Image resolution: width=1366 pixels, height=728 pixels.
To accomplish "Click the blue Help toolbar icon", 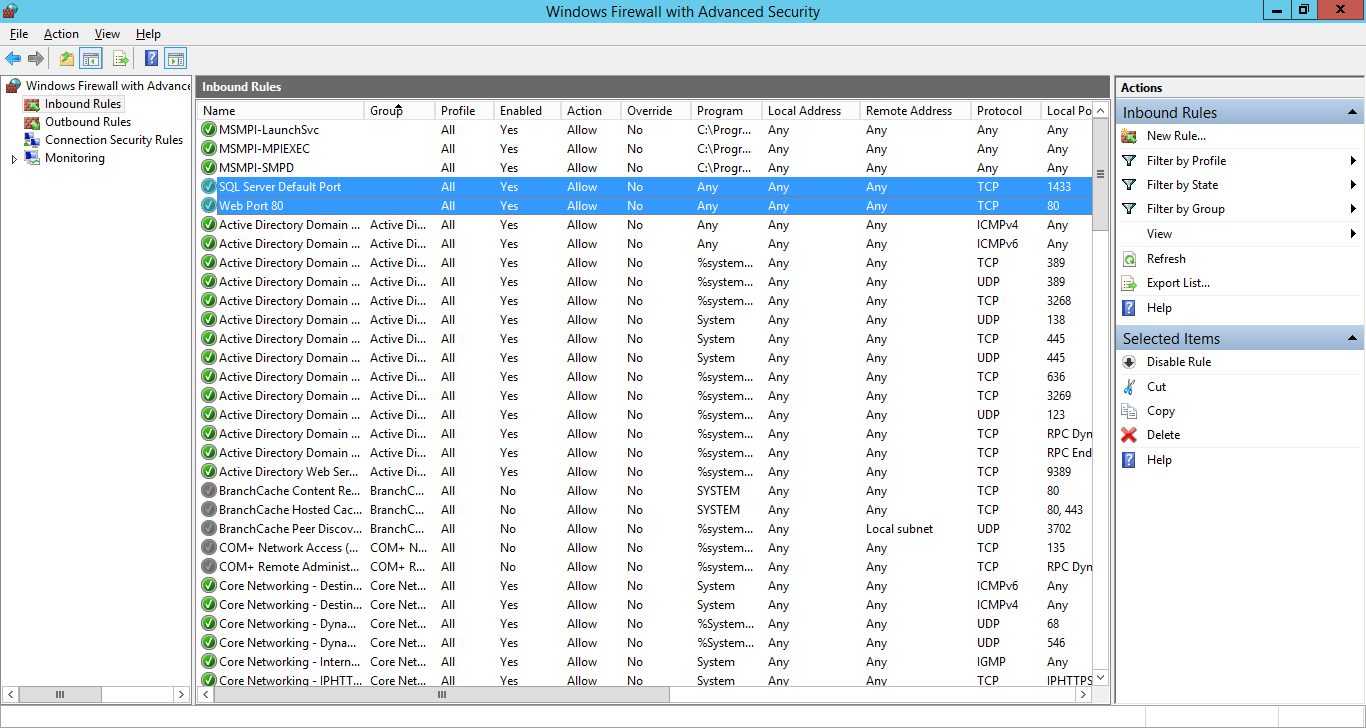I will (x=151, y=59).
